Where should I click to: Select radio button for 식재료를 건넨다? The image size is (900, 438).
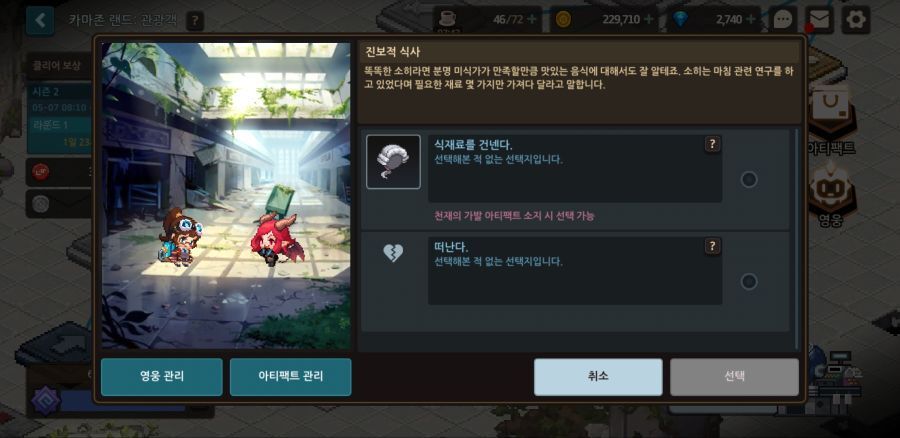(x=749, y=180)
